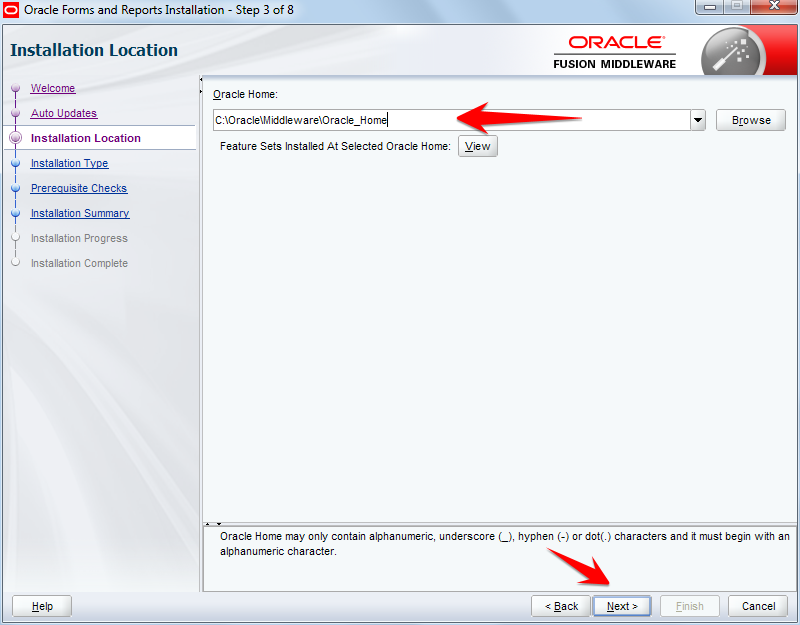Open the Help button

[x=42, y=606]
